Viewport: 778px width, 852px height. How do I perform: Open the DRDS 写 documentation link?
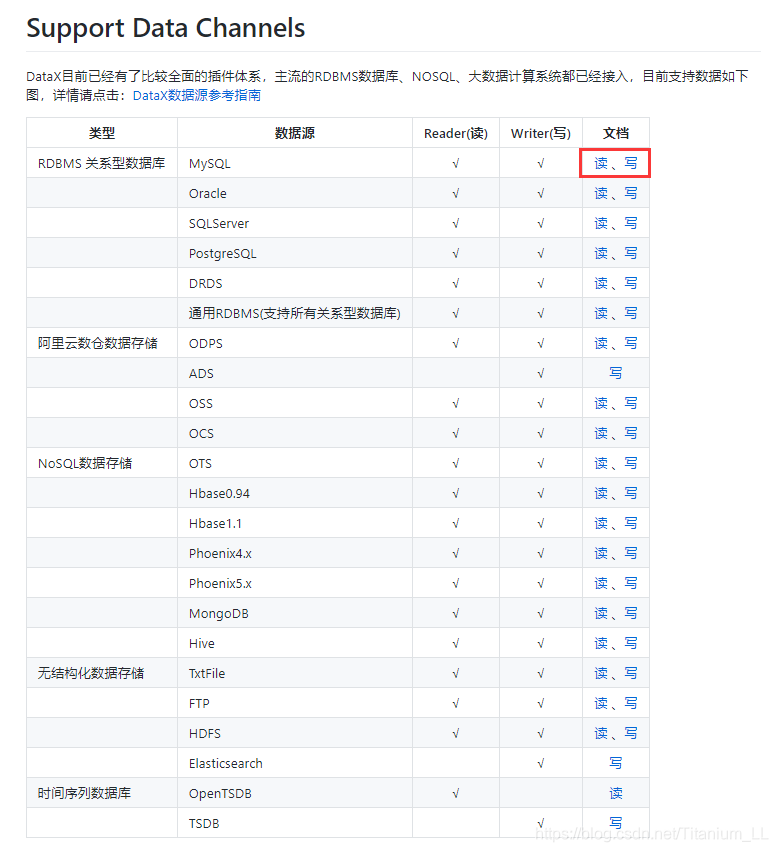click(x=630, y=283)
